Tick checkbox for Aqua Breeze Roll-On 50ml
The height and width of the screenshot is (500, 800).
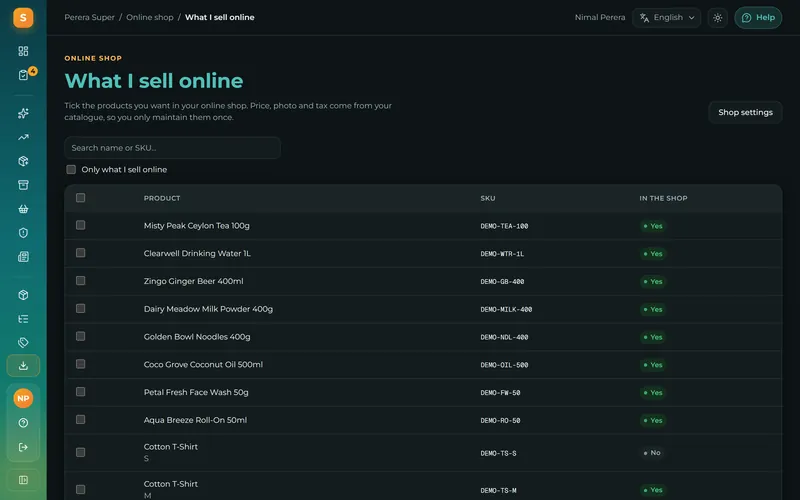(81, 419)
